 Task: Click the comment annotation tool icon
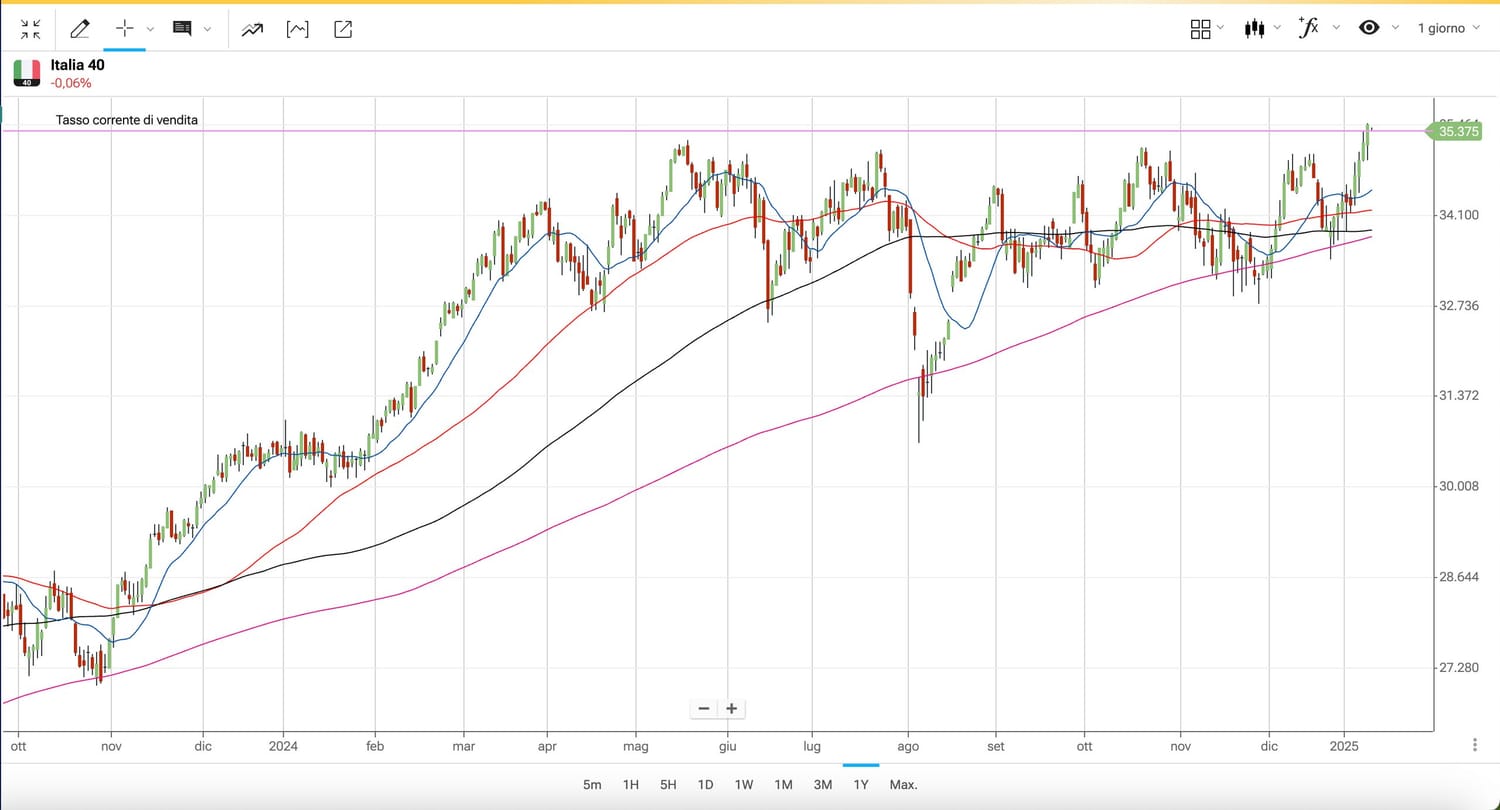tap(182, 29)
